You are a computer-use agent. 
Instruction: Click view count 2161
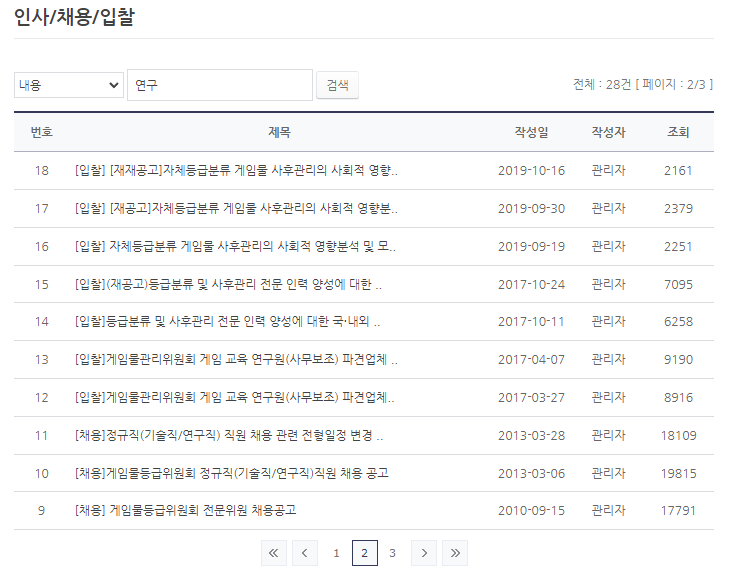click(x=678, y=170)
